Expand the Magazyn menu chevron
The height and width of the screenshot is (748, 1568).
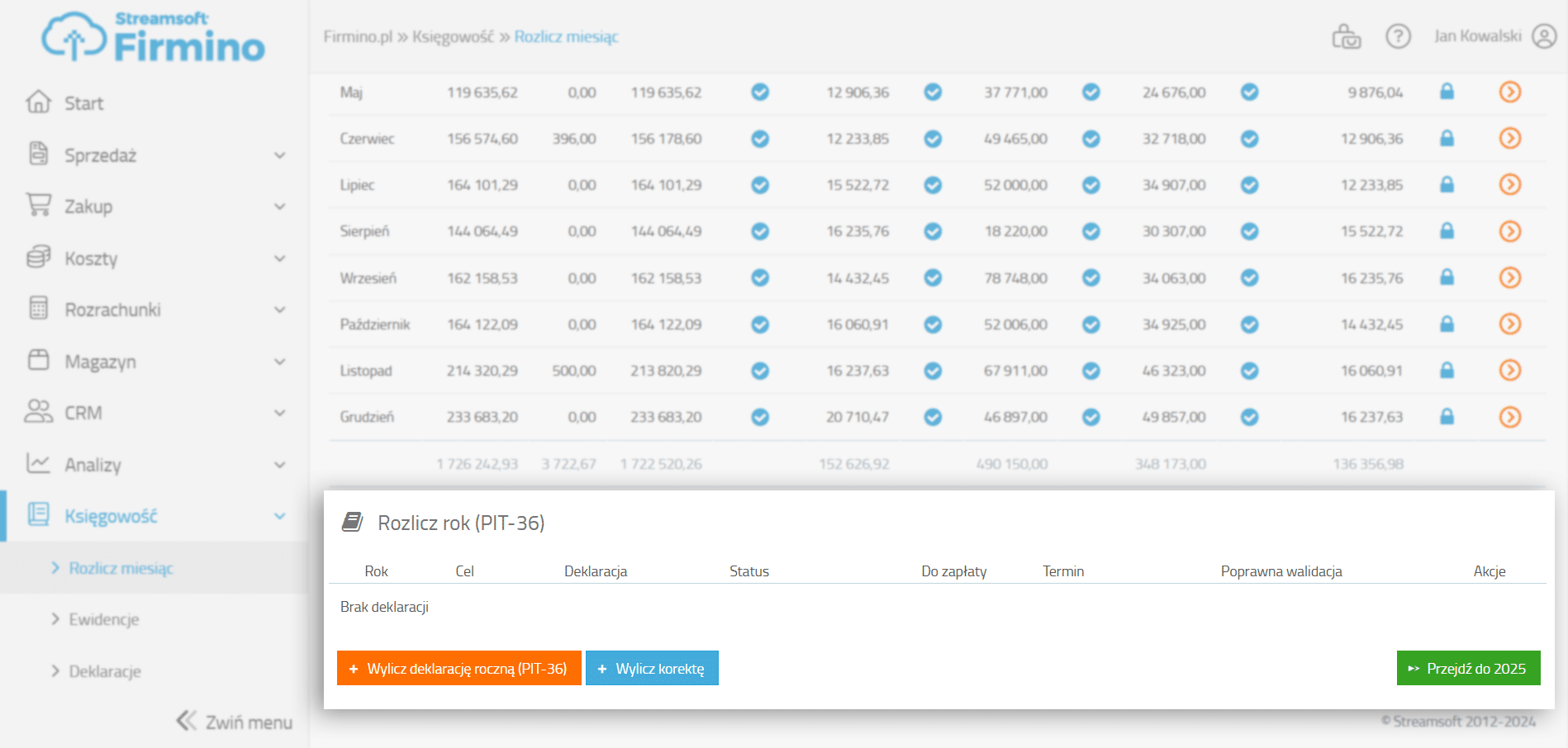pyautogui.click(x=280, y=362)
